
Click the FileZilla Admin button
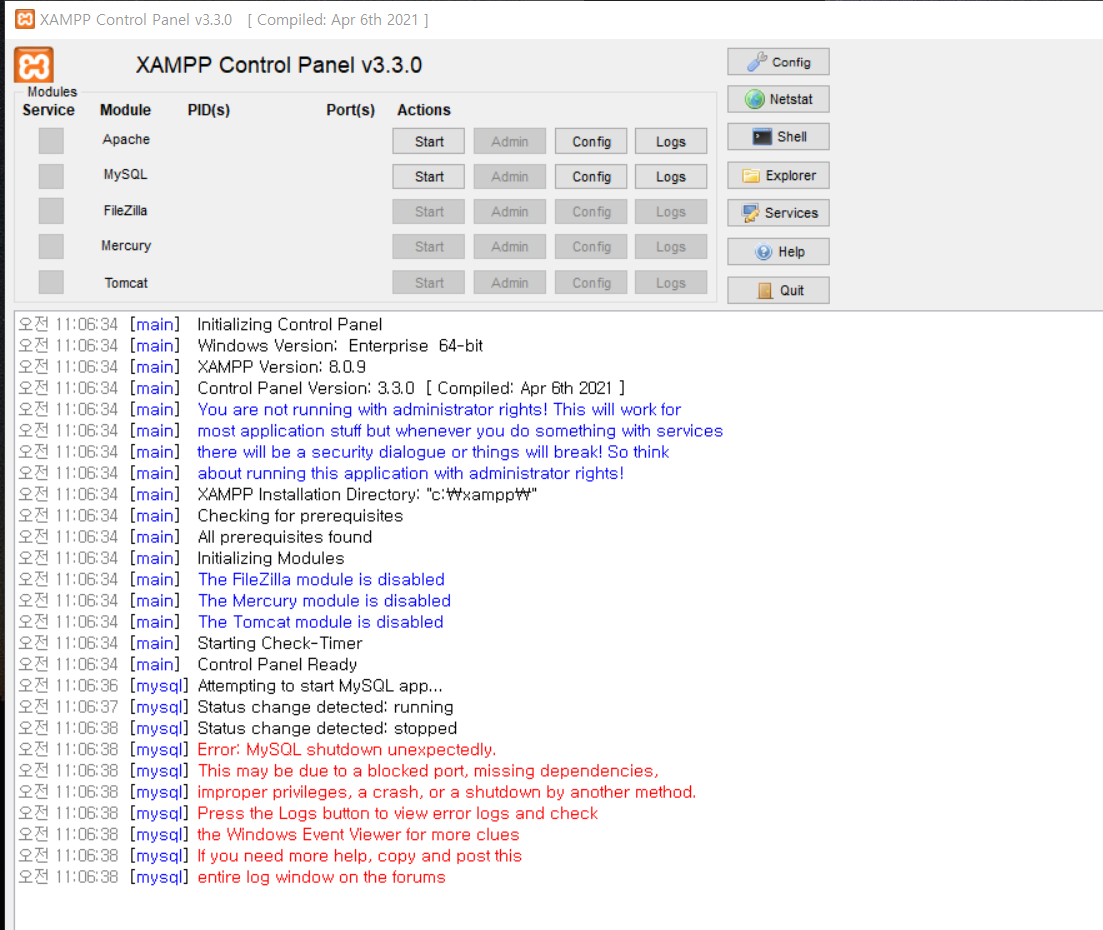(x=509, y=212)
